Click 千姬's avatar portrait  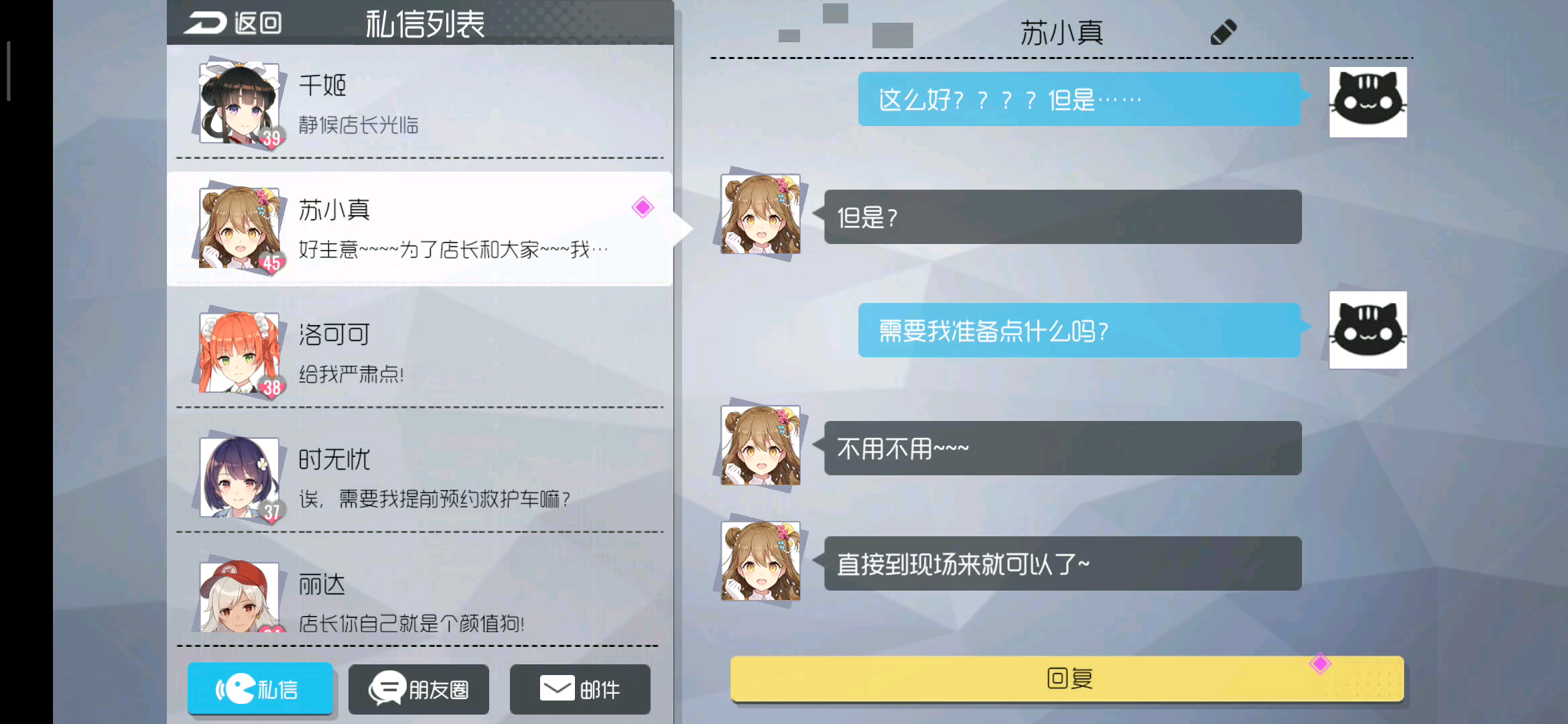click(x=239, y=103)
